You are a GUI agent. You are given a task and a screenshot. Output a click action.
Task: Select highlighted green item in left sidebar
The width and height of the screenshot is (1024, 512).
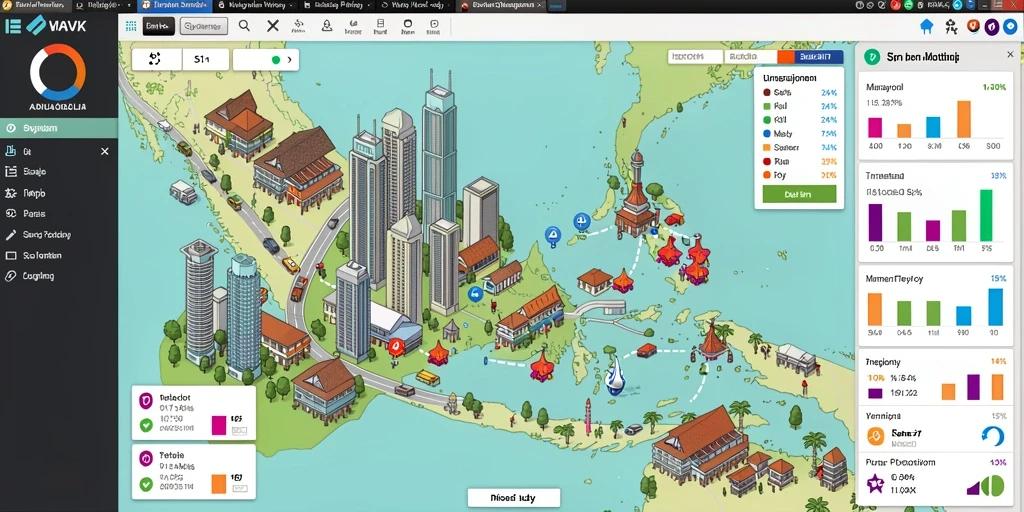pyautogui.click(x=59, y=128)
